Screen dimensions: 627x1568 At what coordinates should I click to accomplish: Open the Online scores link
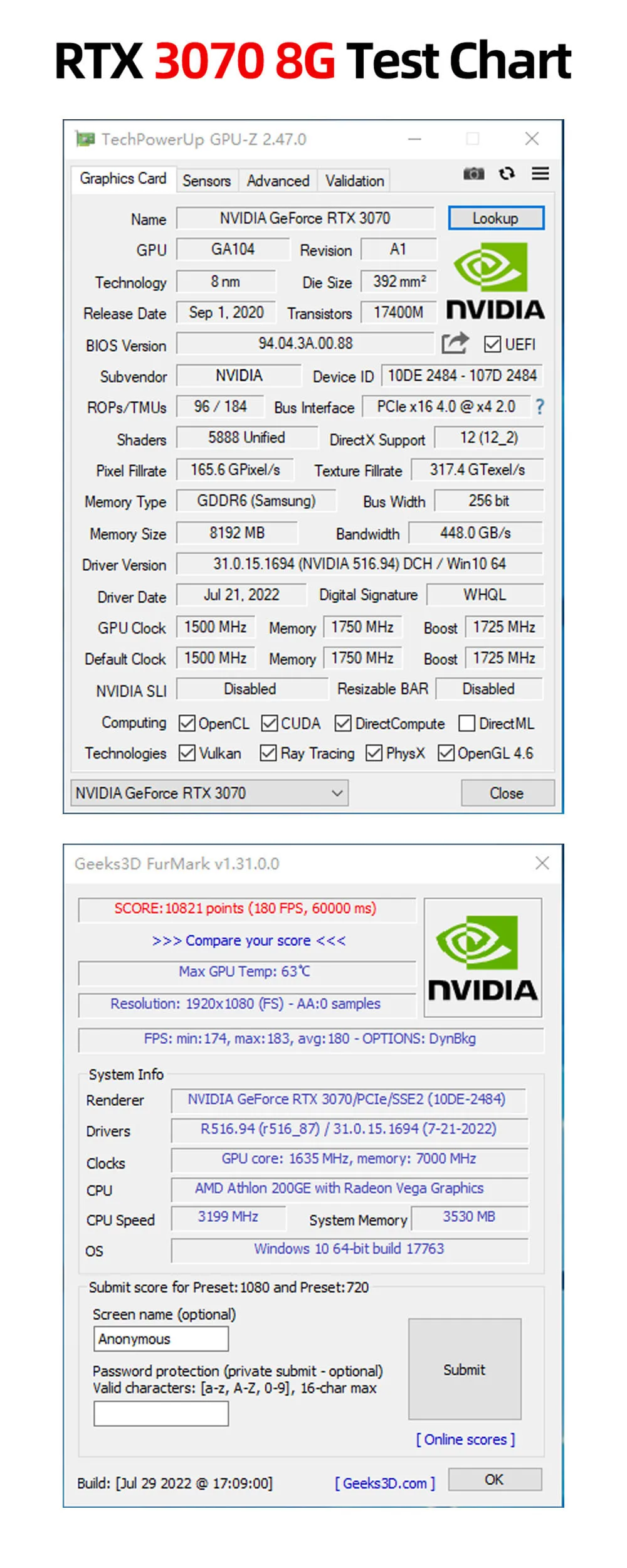pyautogui.click(x=465, y=1439)
